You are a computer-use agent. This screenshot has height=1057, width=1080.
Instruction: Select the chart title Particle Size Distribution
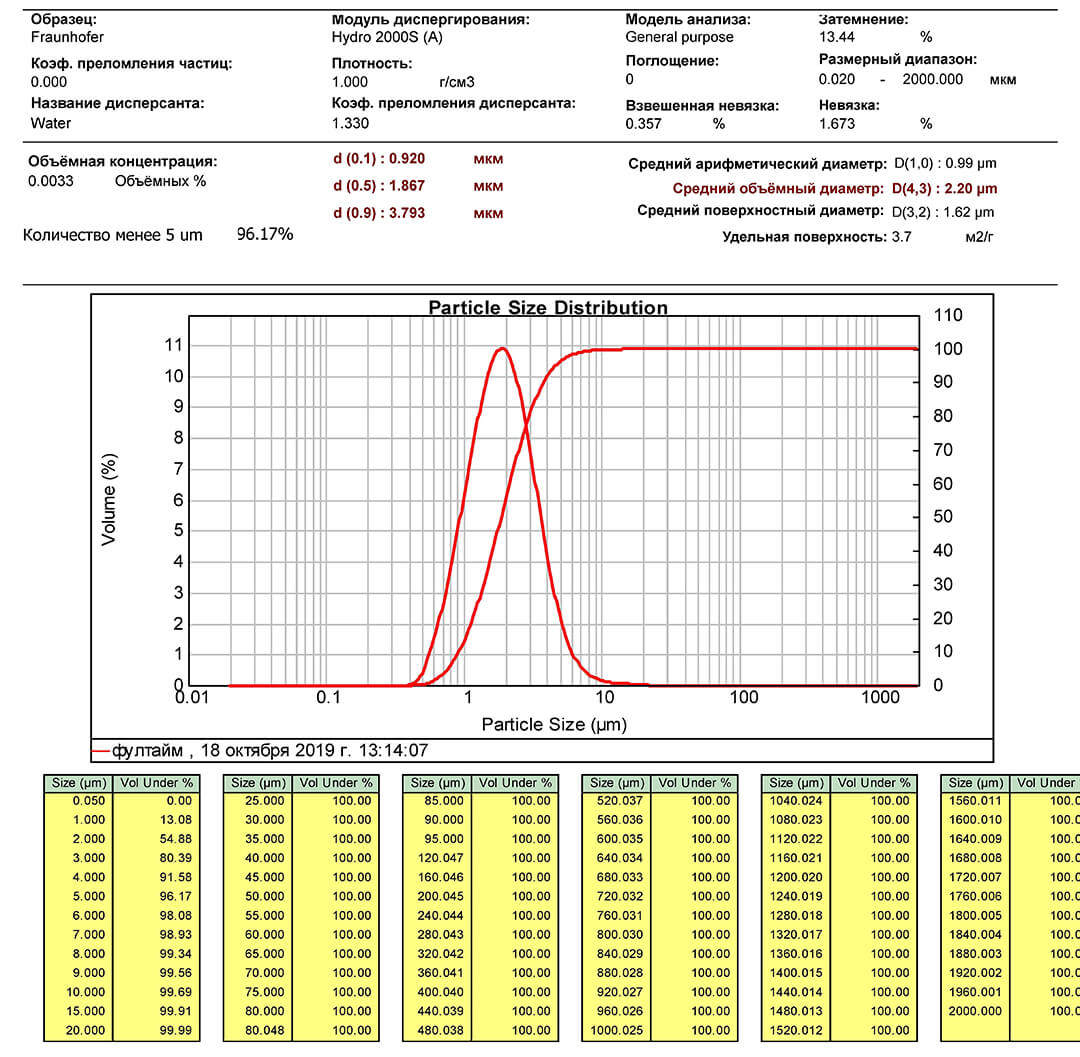pyautogui.click(x=548, y=308)
